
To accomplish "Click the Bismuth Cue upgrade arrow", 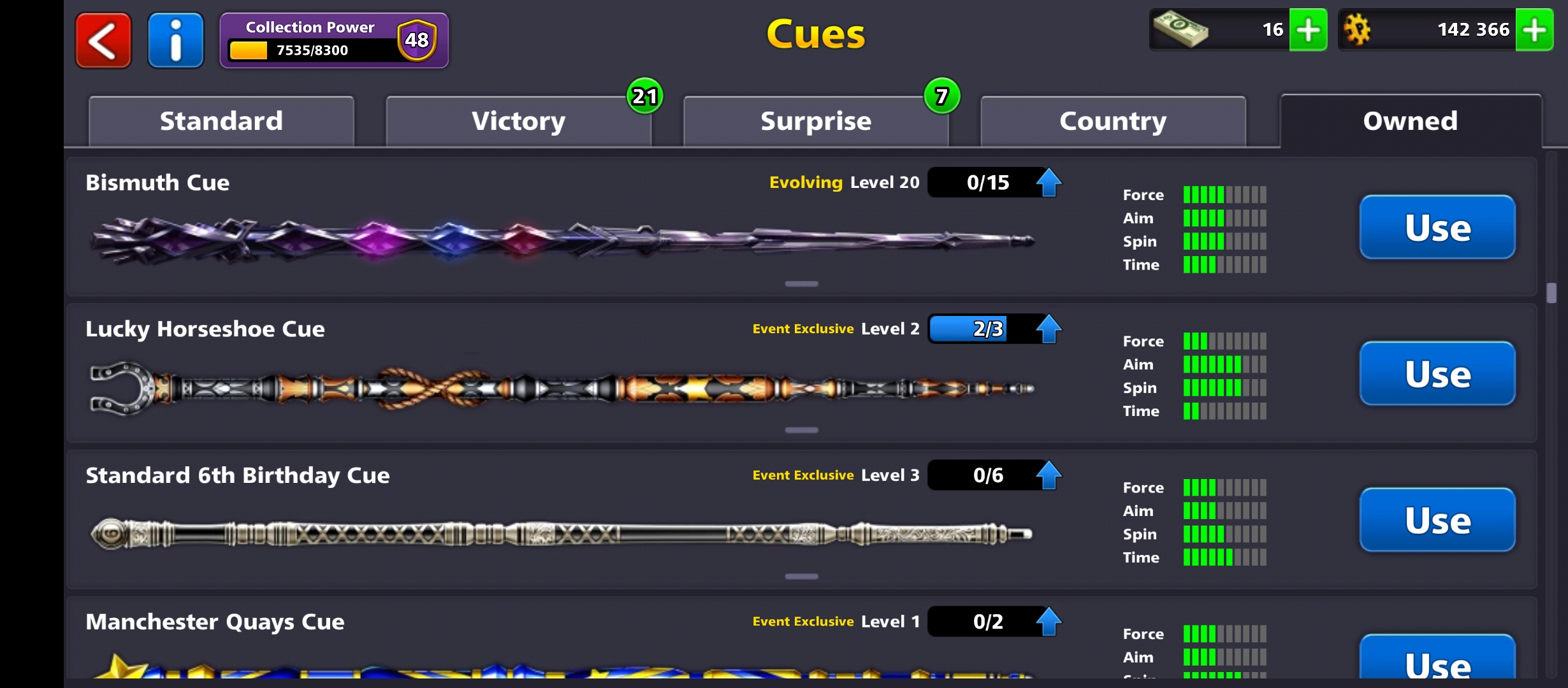I will 1049,182.
